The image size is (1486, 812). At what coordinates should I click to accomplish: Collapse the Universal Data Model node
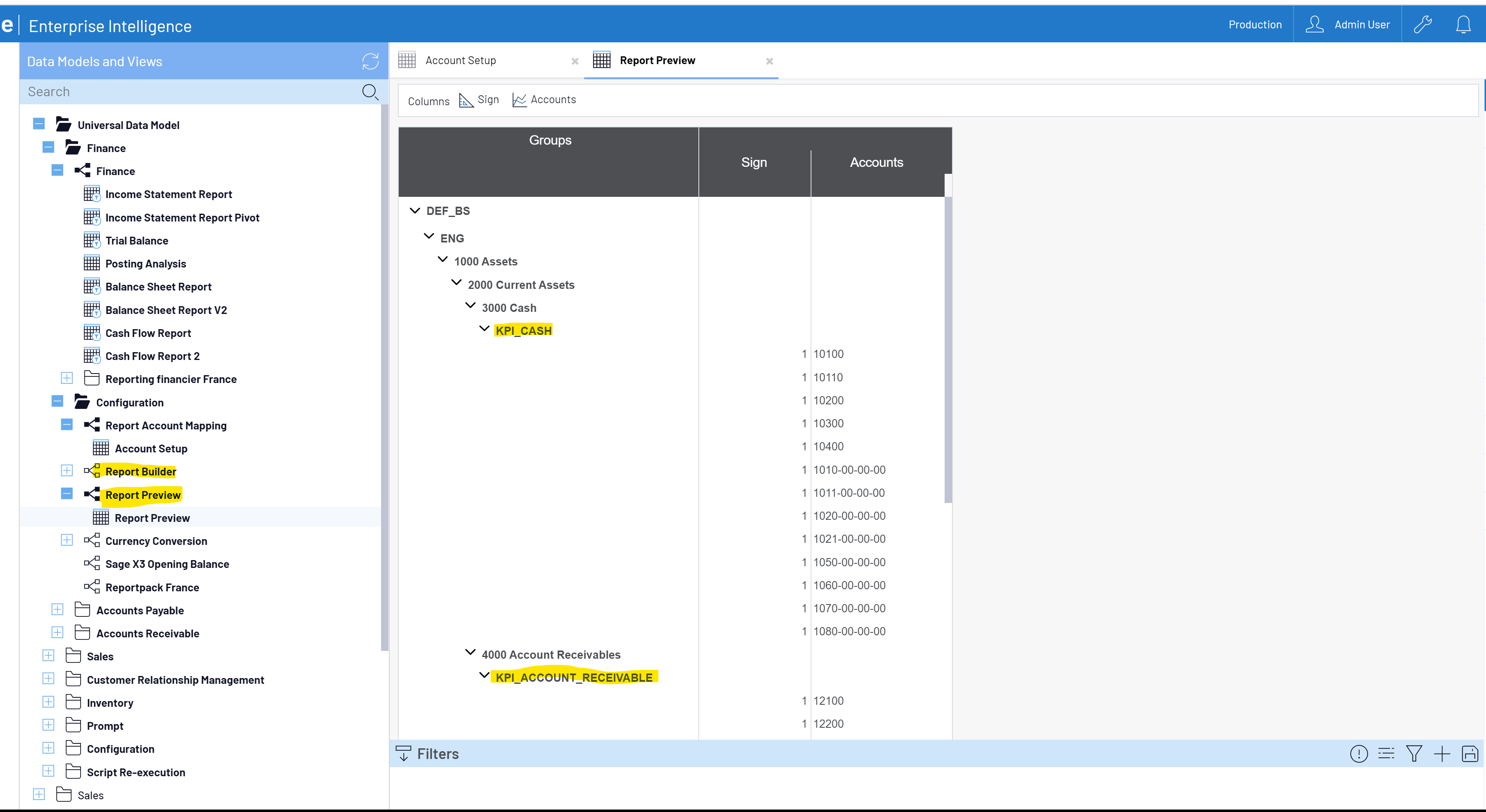(x=39, y=124)
